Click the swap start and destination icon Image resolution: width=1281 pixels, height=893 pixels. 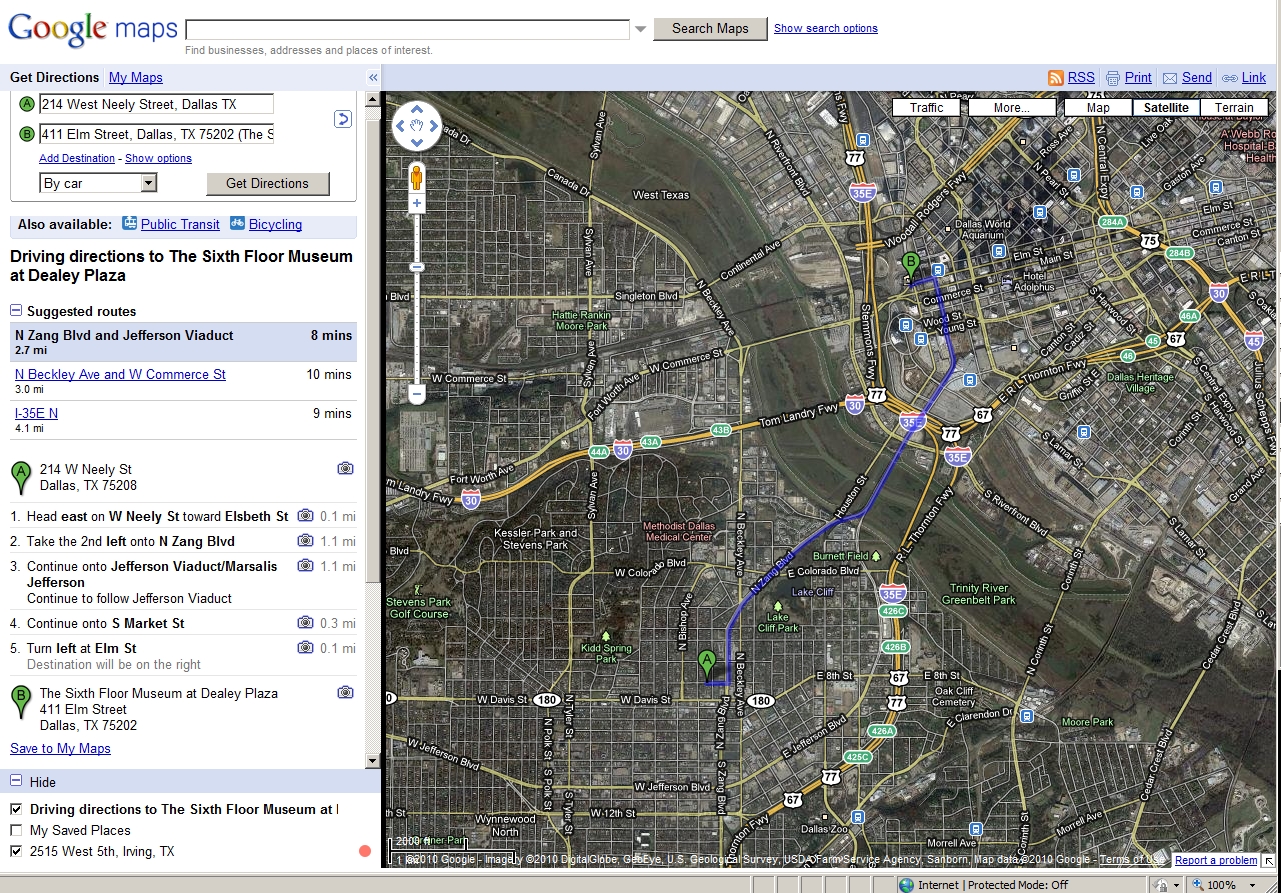tap(342, 120)
